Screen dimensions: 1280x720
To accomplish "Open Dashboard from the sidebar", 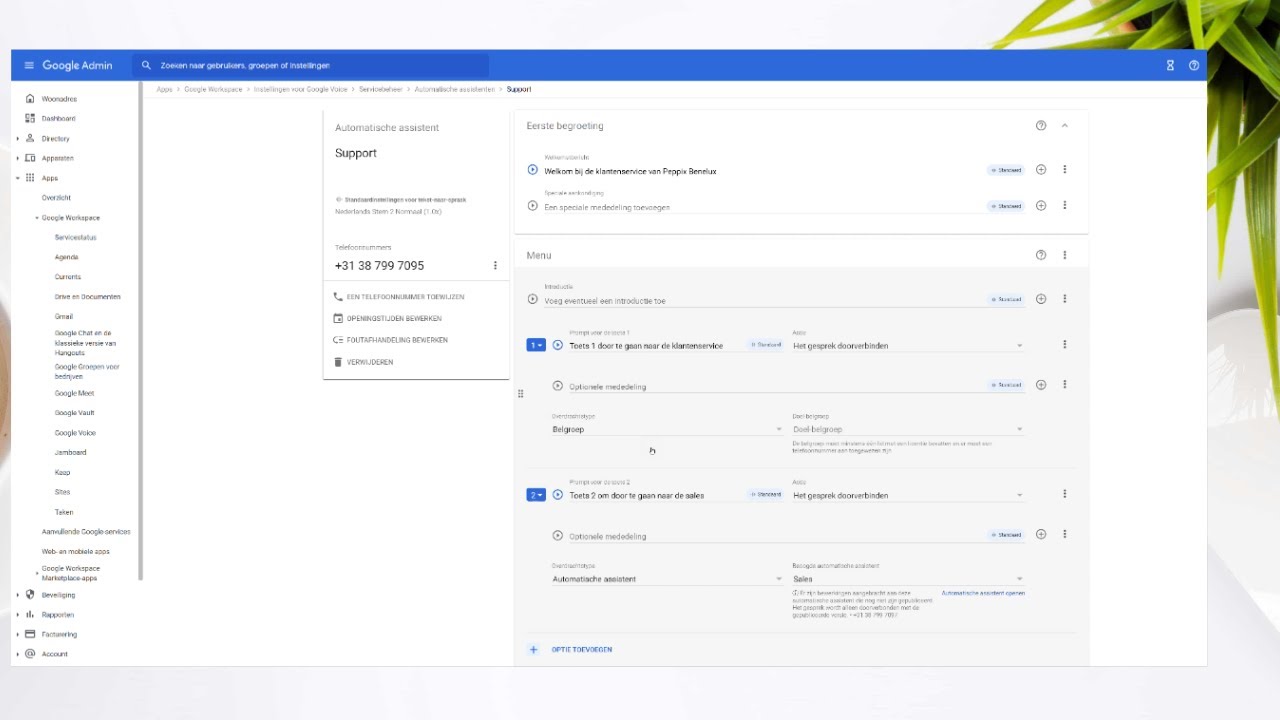I will tap(58, 119).
